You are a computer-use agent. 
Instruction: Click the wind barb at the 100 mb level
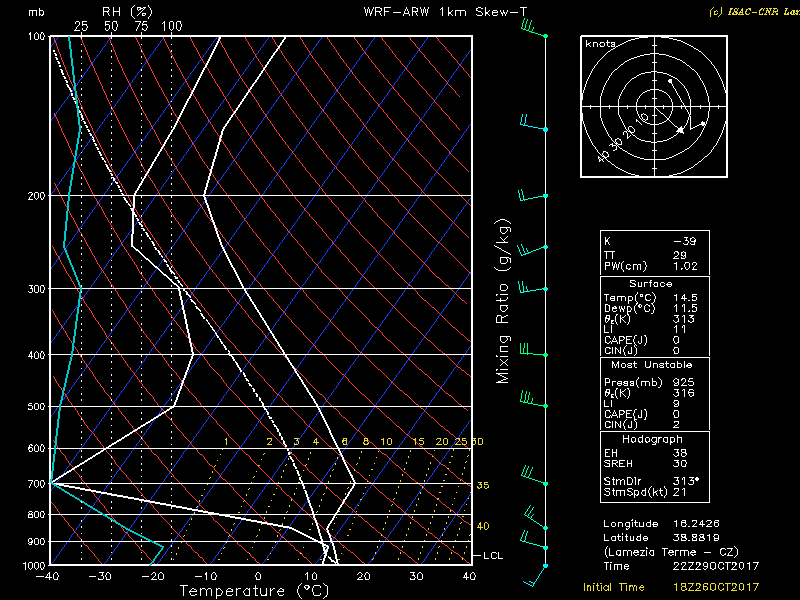534,29
